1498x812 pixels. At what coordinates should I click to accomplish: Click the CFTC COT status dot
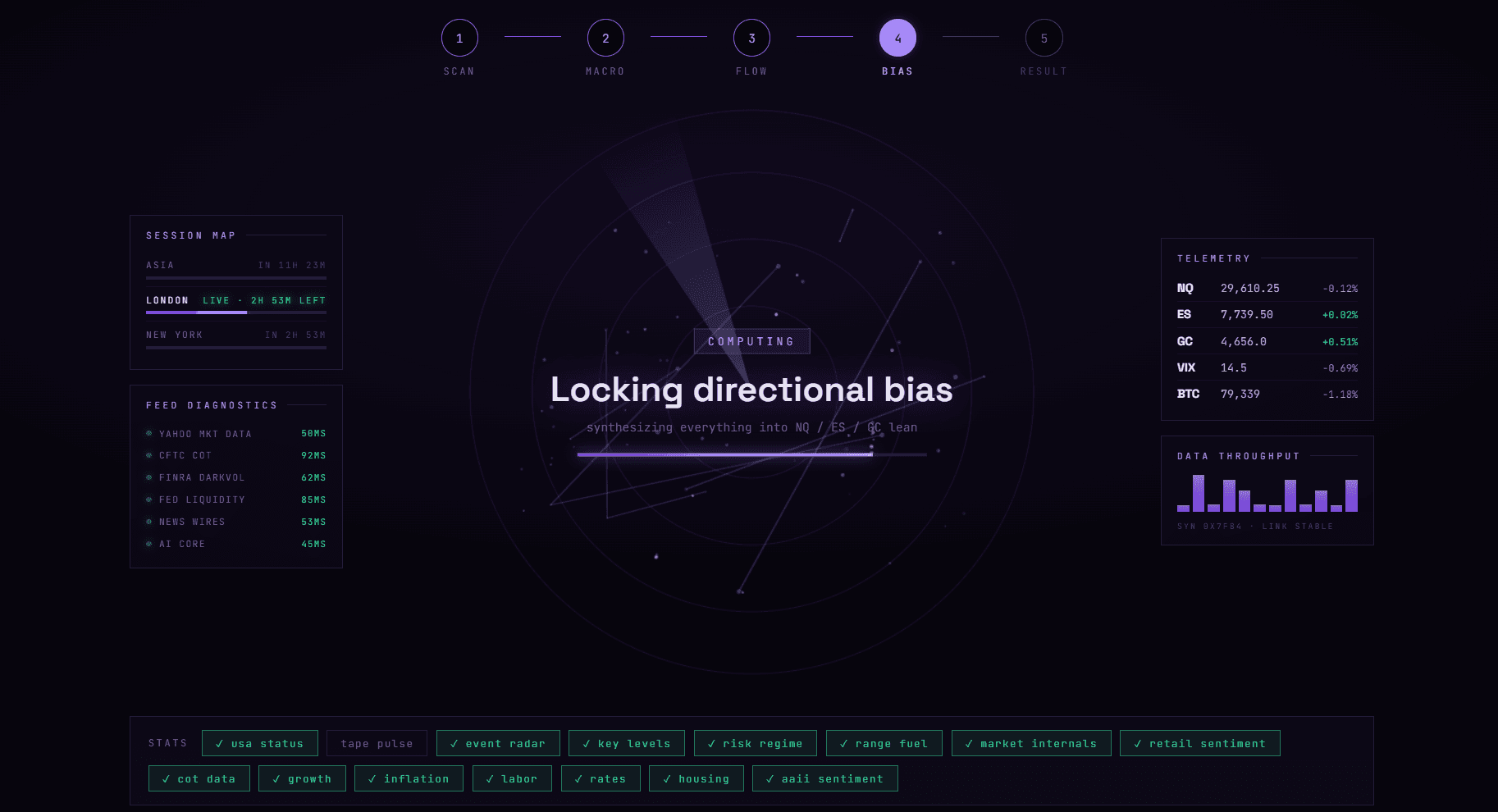tap(149, 455)
